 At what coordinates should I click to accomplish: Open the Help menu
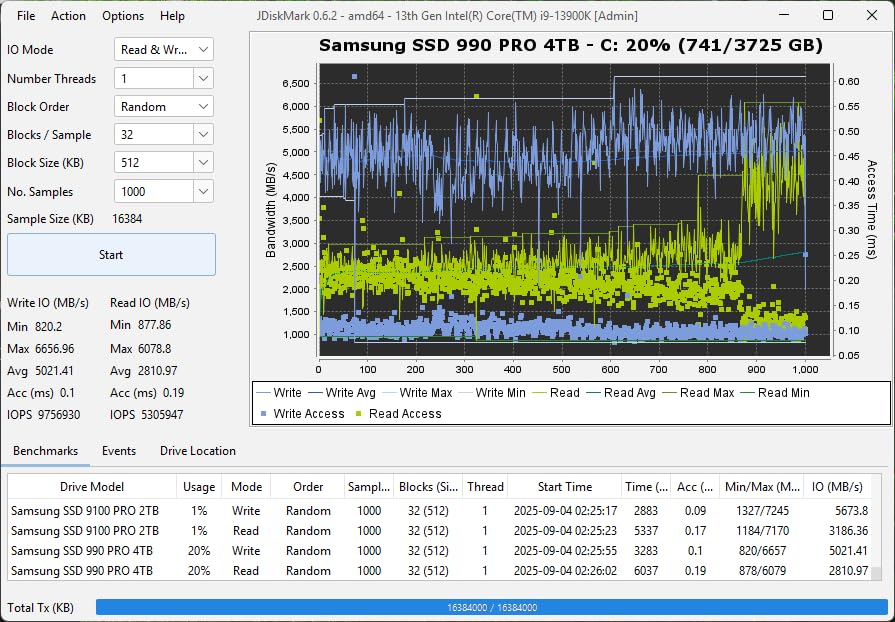tap(172, 16)
